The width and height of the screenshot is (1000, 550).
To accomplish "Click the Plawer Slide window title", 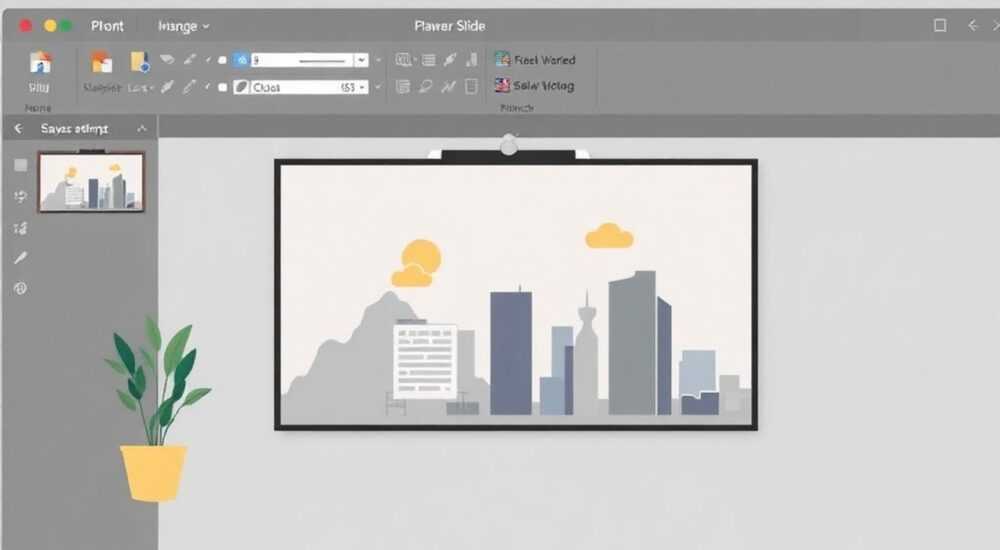I will (450, 26).
